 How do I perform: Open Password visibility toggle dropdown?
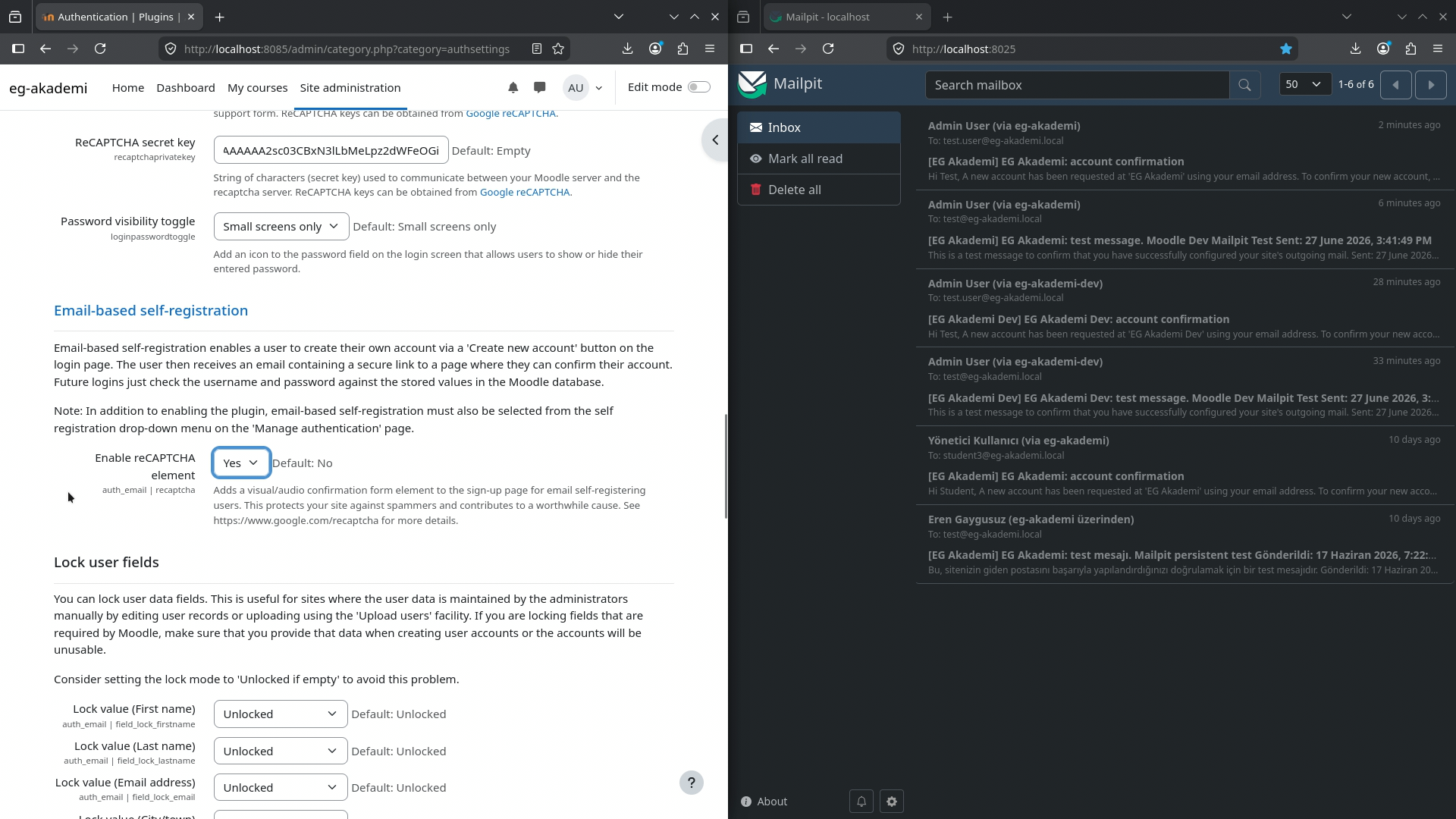[281, 227]
